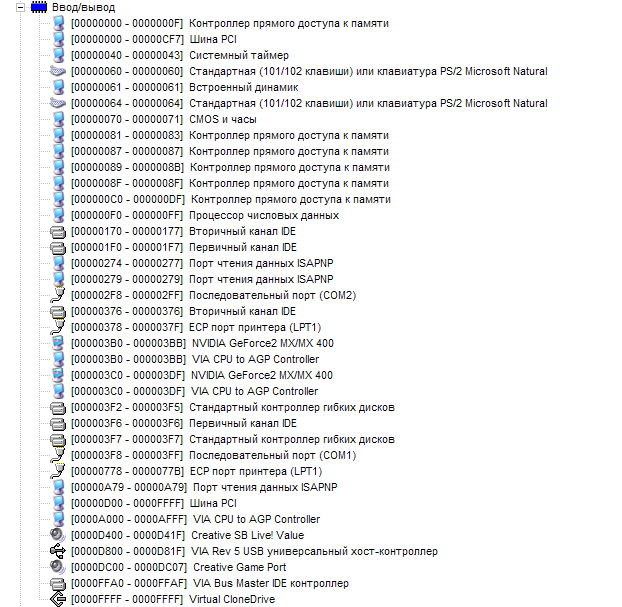Click the drive icon for floppy controller 000003F7
The image size is (622, 607).
(x=58, y=440)
